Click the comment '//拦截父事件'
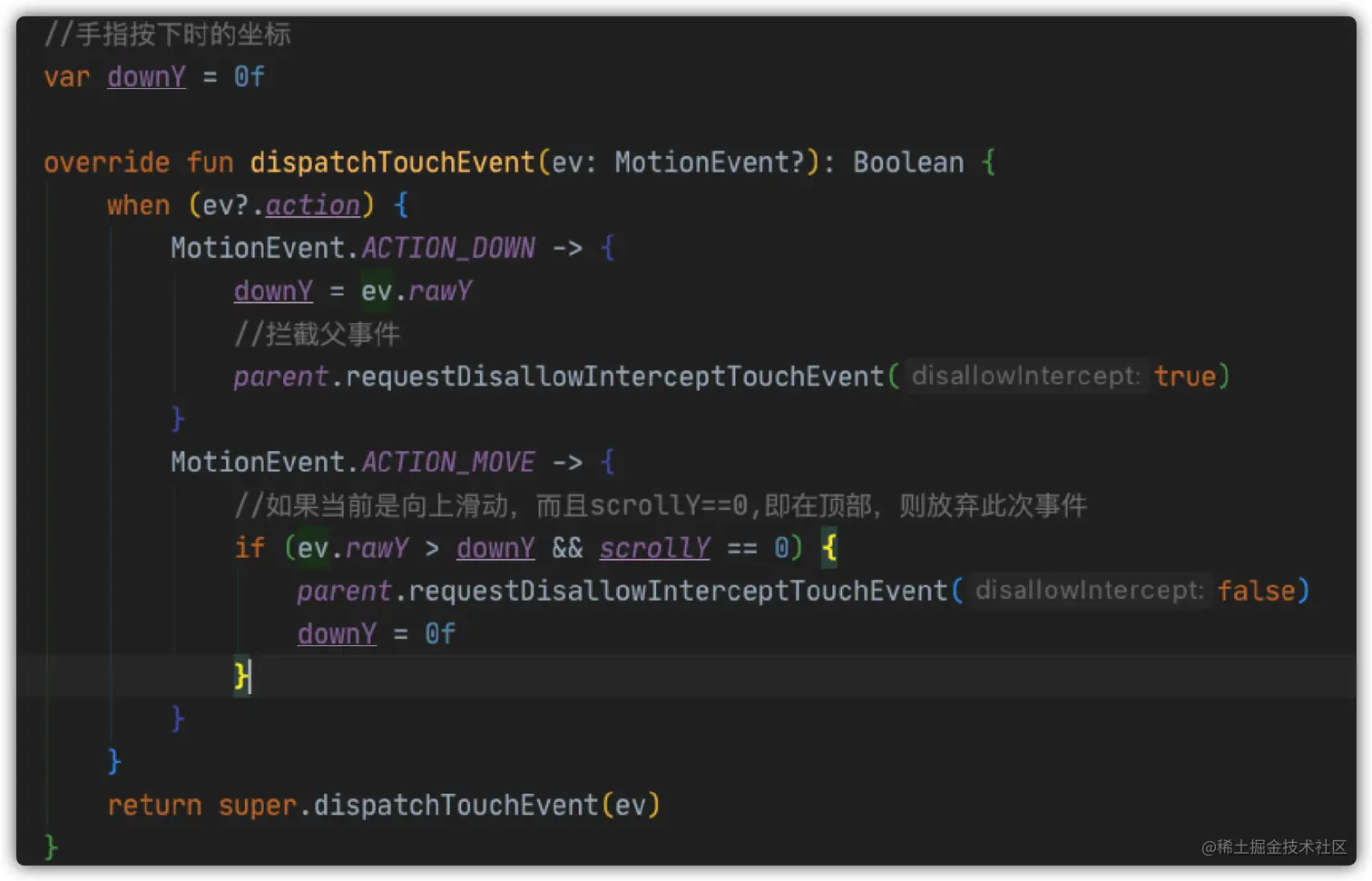This screenshot has height=881, width=1372. (317, 334)
